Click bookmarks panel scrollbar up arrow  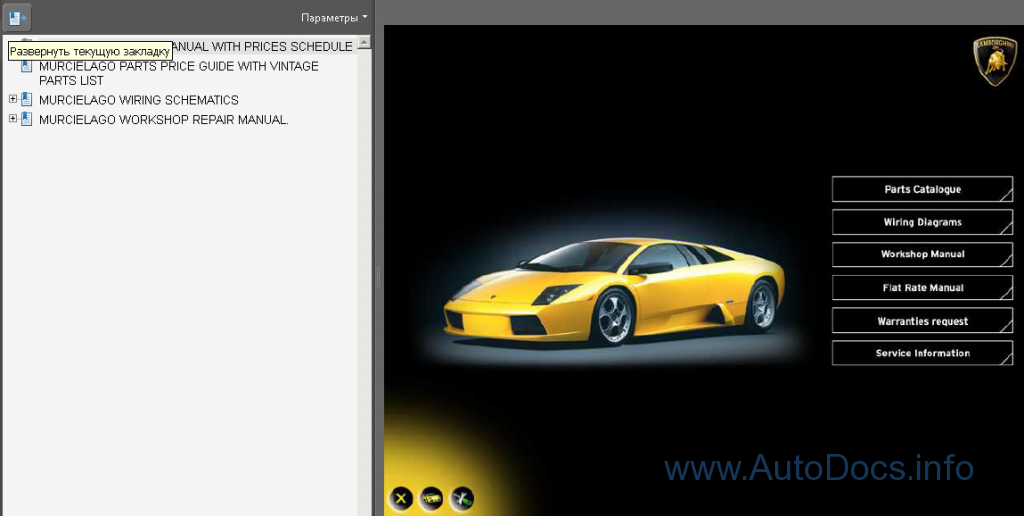coord(364,42)
